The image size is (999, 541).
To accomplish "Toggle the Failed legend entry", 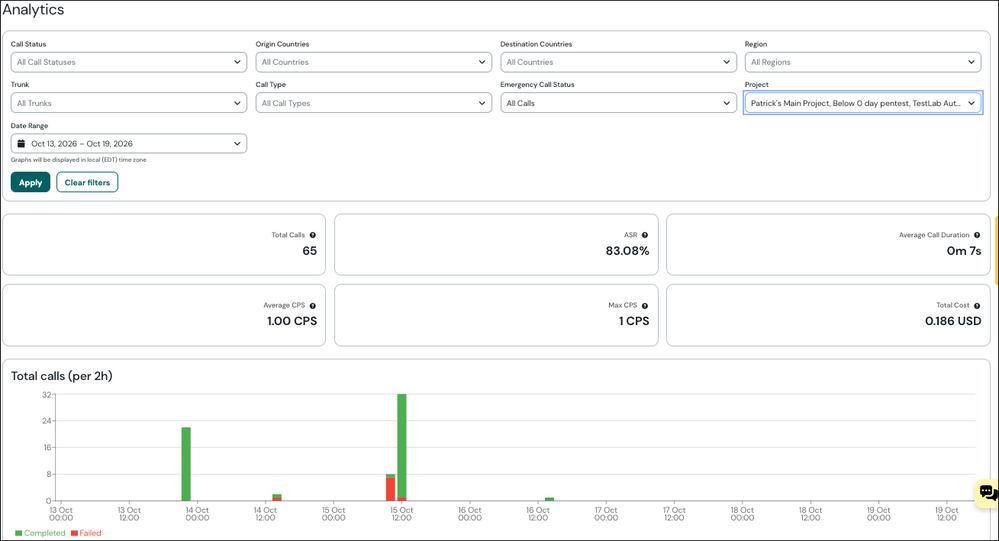I will [x=86, y=533].
